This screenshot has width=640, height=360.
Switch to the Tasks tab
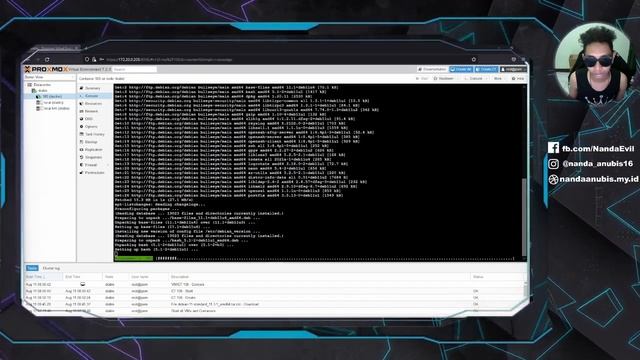[32, 268]
